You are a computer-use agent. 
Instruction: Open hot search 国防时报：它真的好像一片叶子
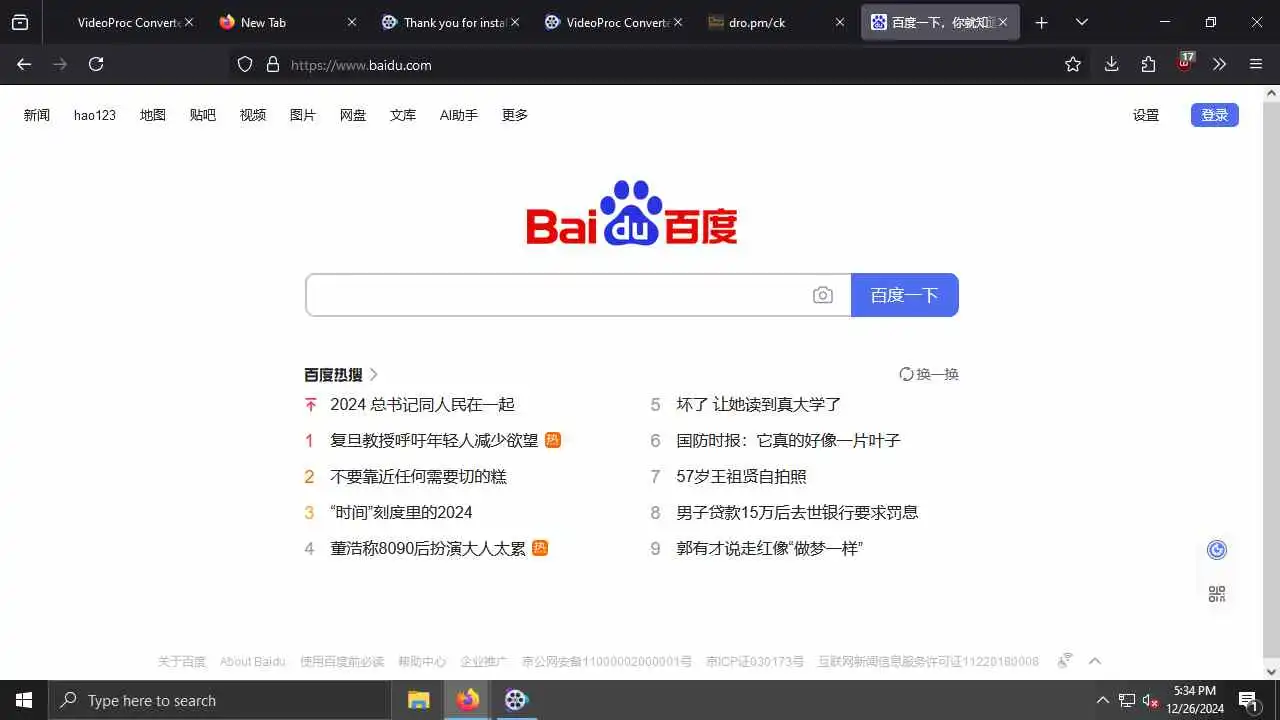[788, 440]
